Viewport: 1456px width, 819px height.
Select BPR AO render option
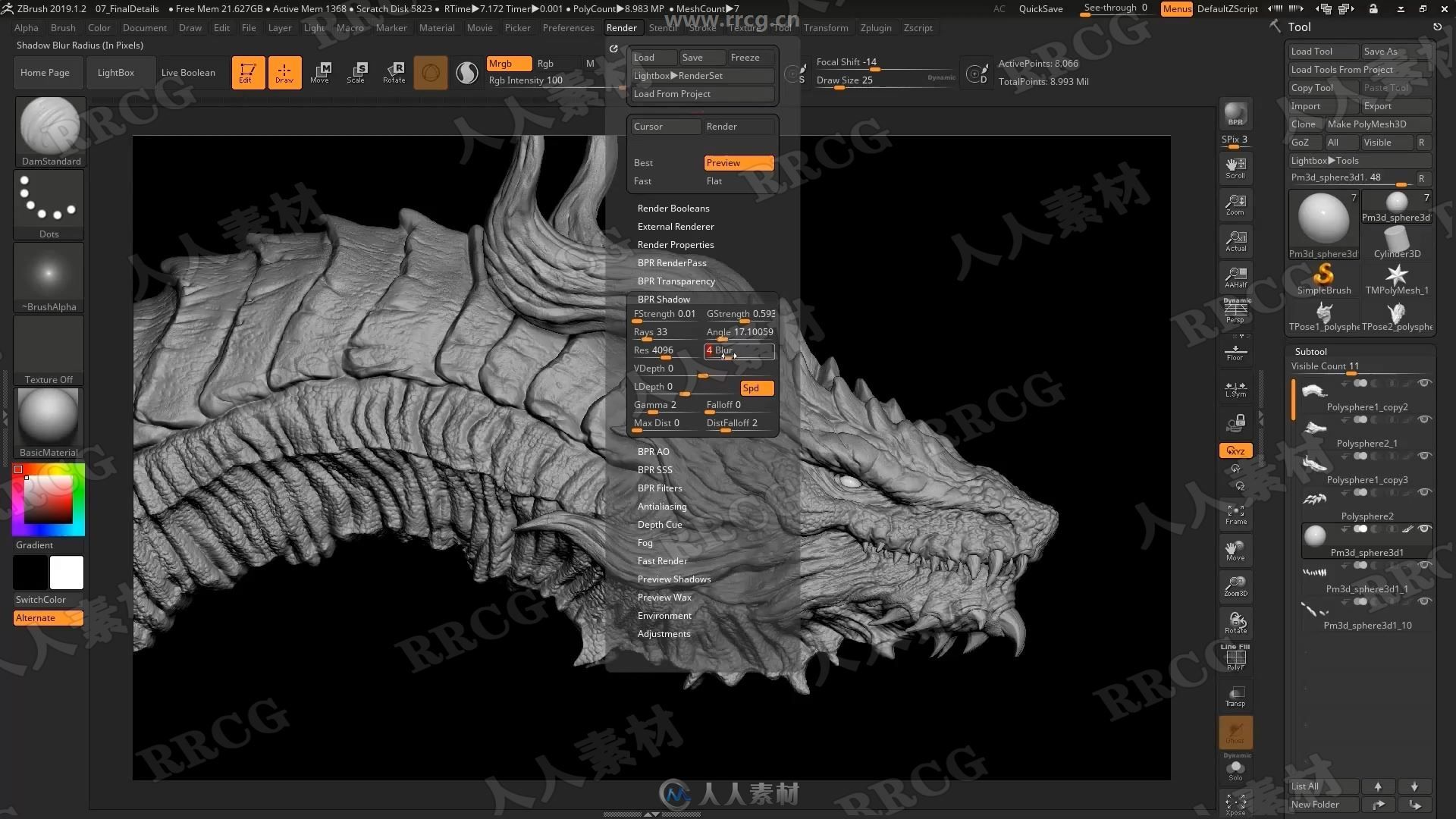(x=652, y=451)
